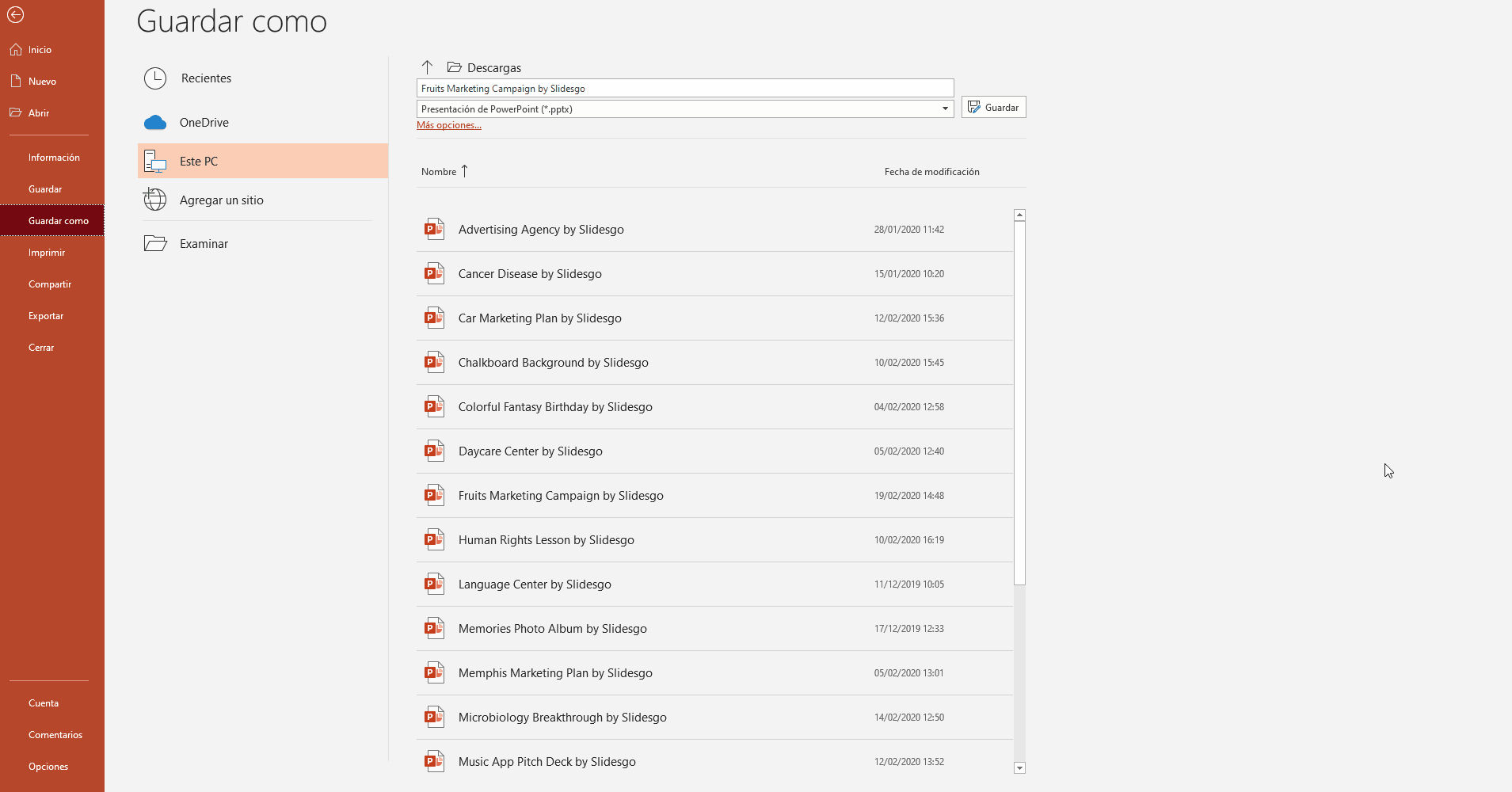Image resolution: width=1512 pixels, height=792 pixels.
Task: Open the Imprimir menu item
Action: tap(52, 253)
